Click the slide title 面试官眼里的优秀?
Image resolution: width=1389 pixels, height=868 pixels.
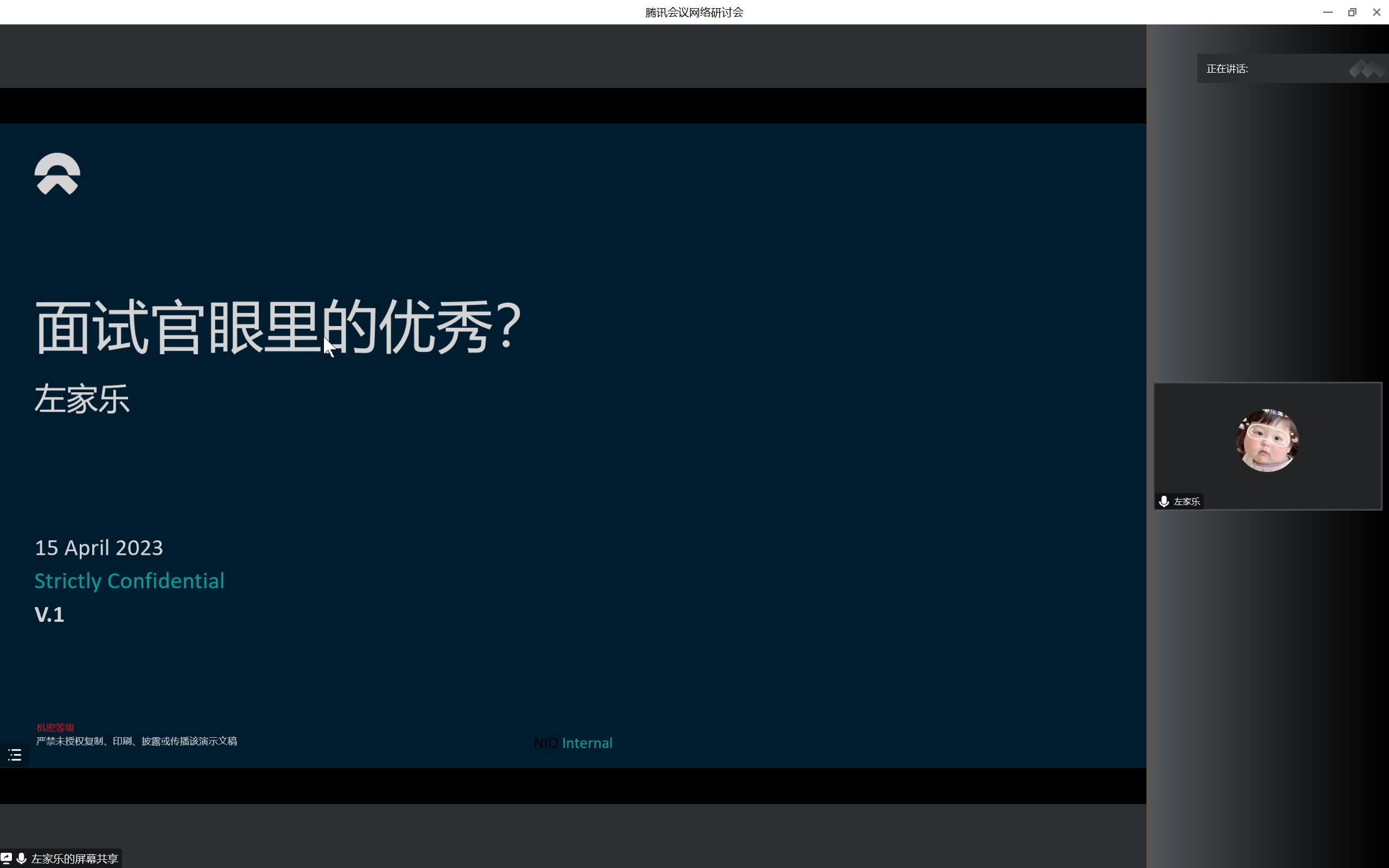[278, 327]
